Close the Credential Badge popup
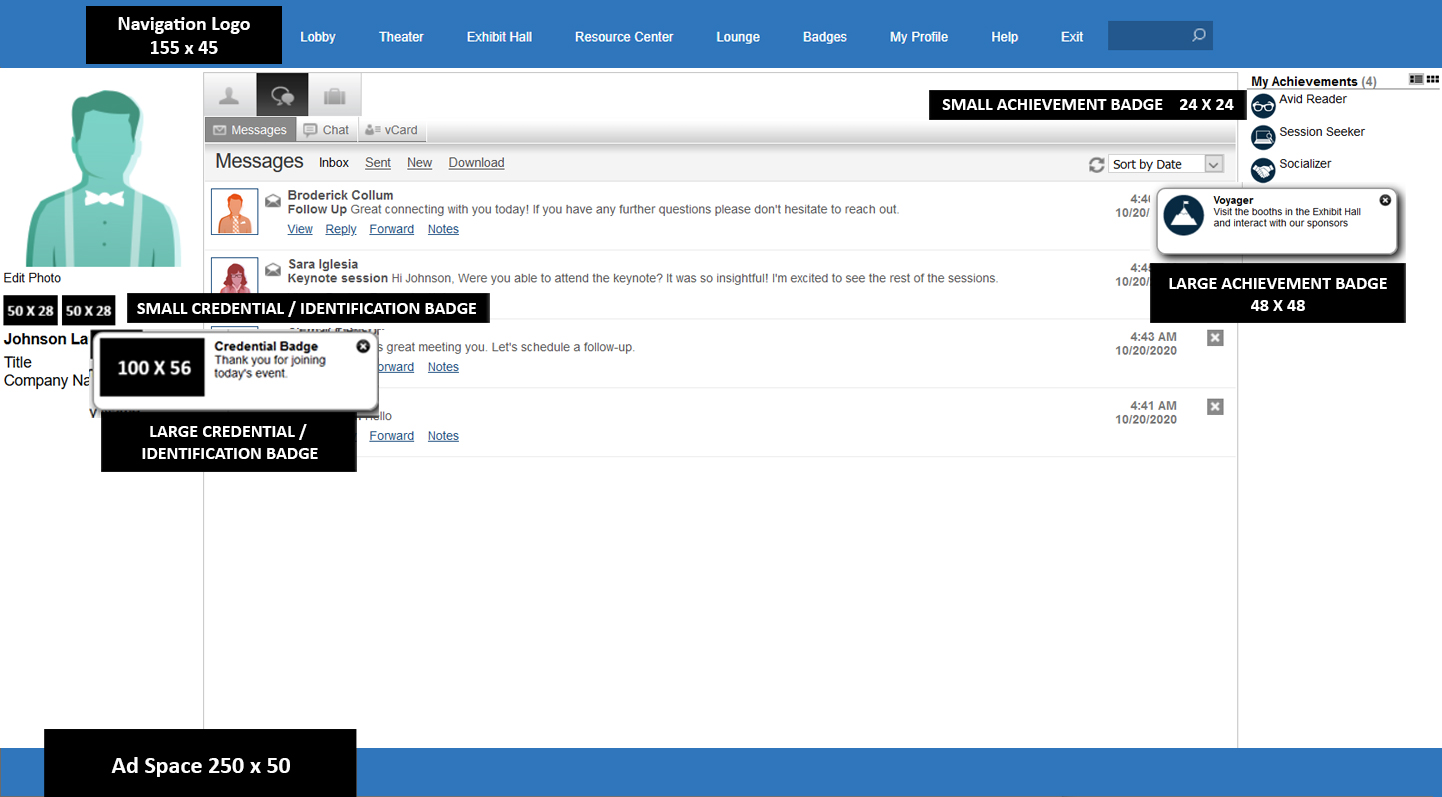The width and height of the screenshot is (1442, 797). 363,346
